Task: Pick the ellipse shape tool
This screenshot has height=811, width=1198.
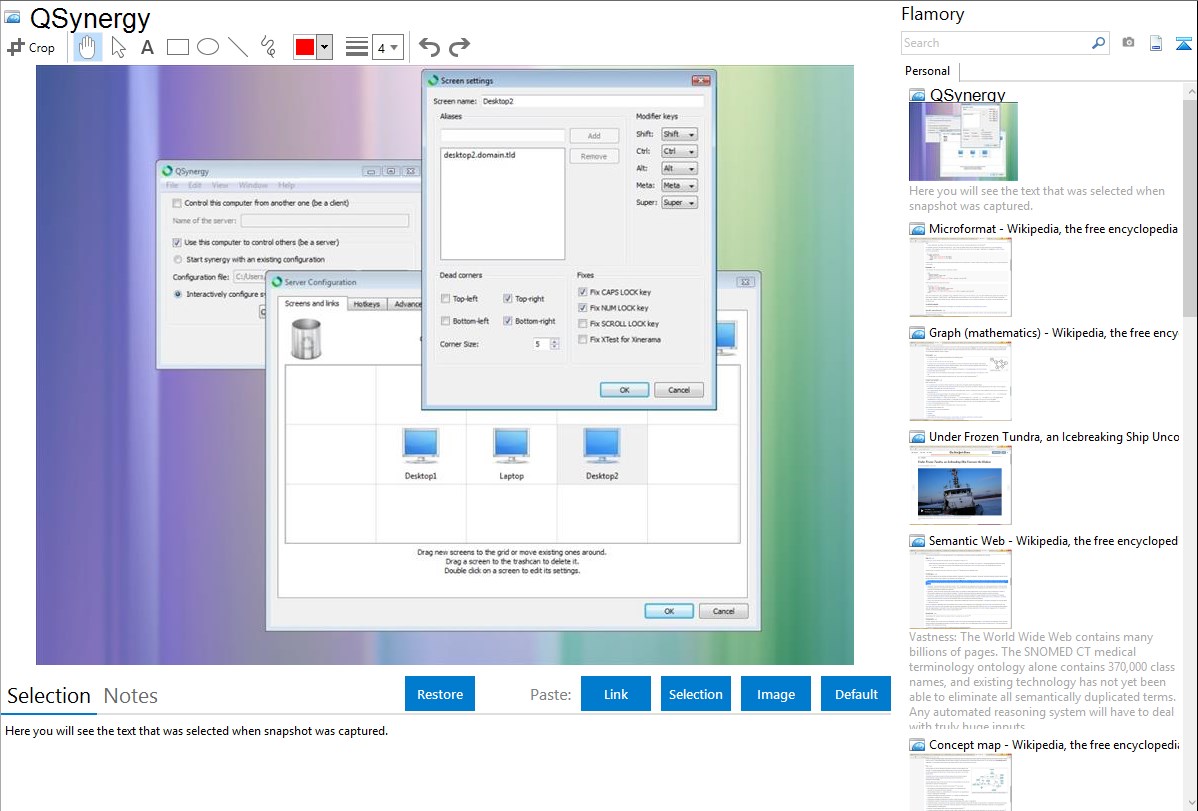Action: coord(208,47)
